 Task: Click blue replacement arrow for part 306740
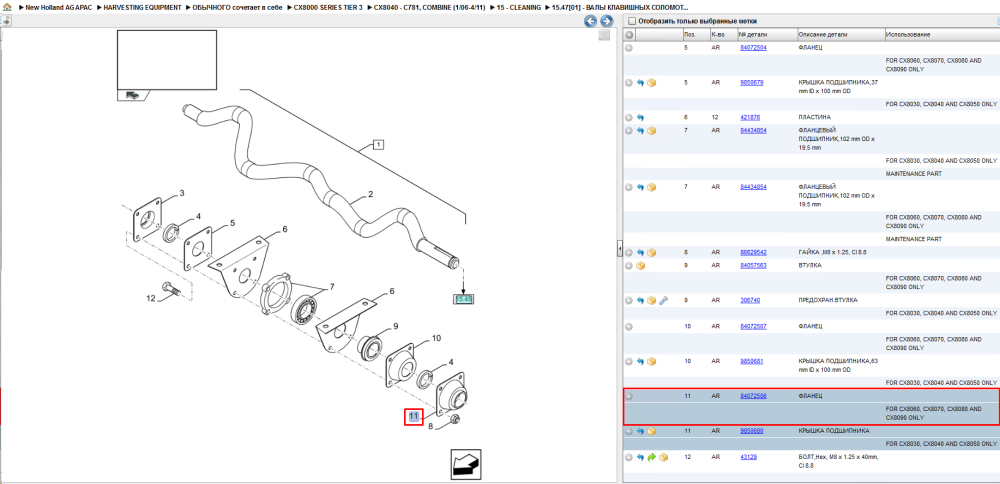(640, 300)
